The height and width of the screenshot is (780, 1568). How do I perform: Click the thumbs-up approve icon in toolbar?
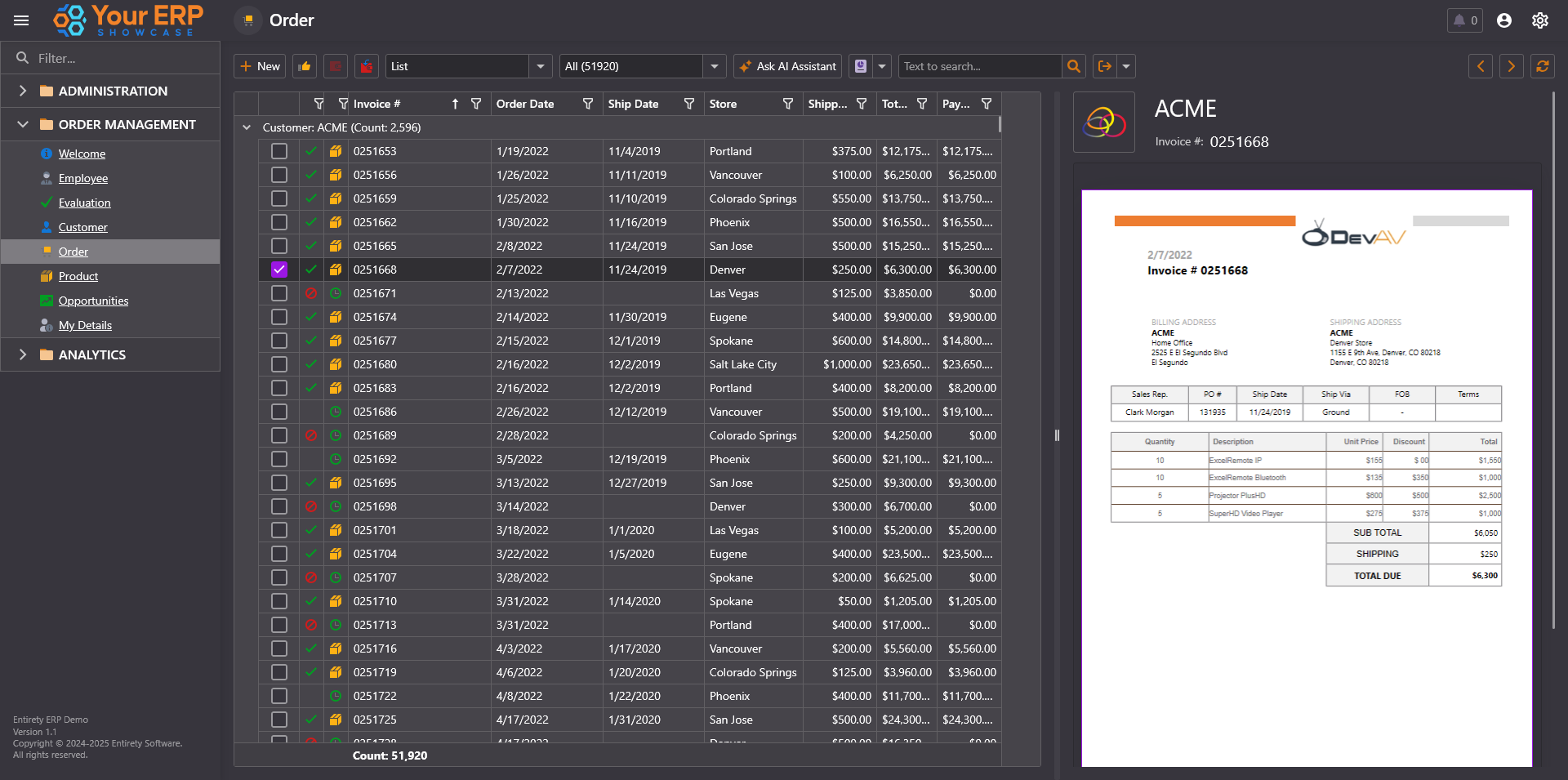(305, 66)
